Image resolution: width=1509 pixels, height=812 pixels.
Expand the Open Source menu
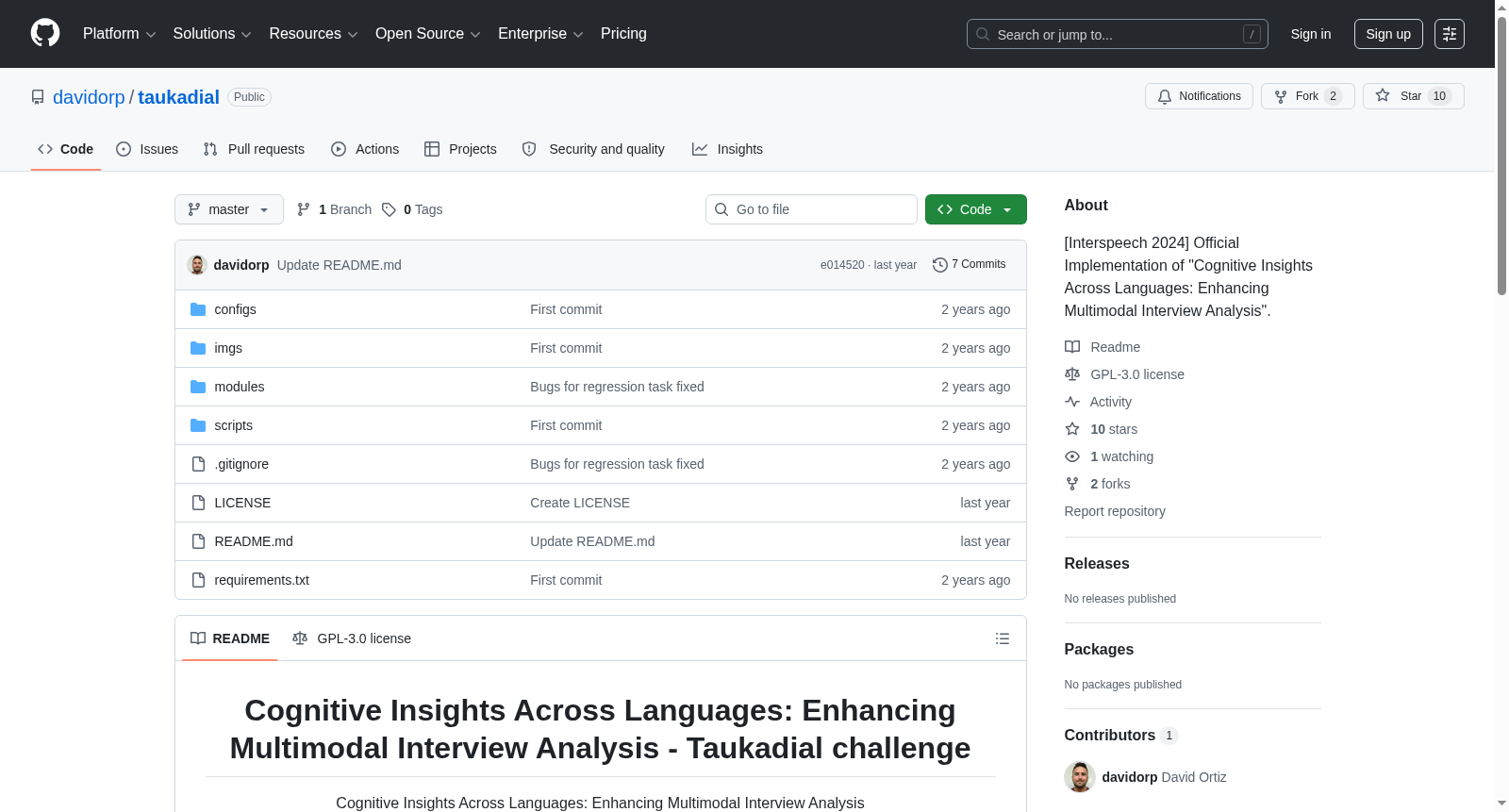point(428,34)
